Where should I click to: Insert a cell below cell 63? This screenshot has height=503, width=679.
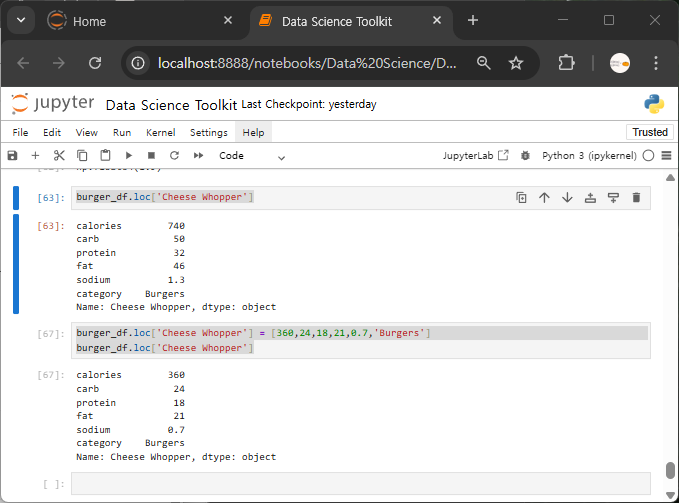(613, 198)
